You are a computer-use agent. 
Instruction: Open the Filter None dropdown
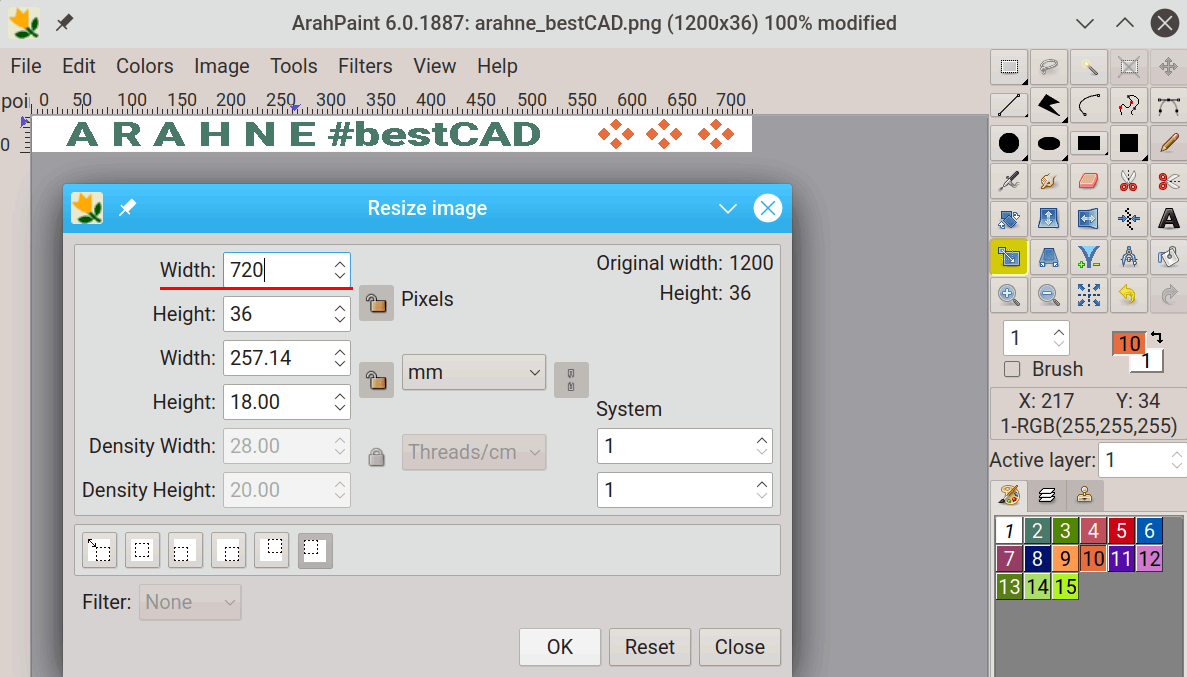click(190, 602)
